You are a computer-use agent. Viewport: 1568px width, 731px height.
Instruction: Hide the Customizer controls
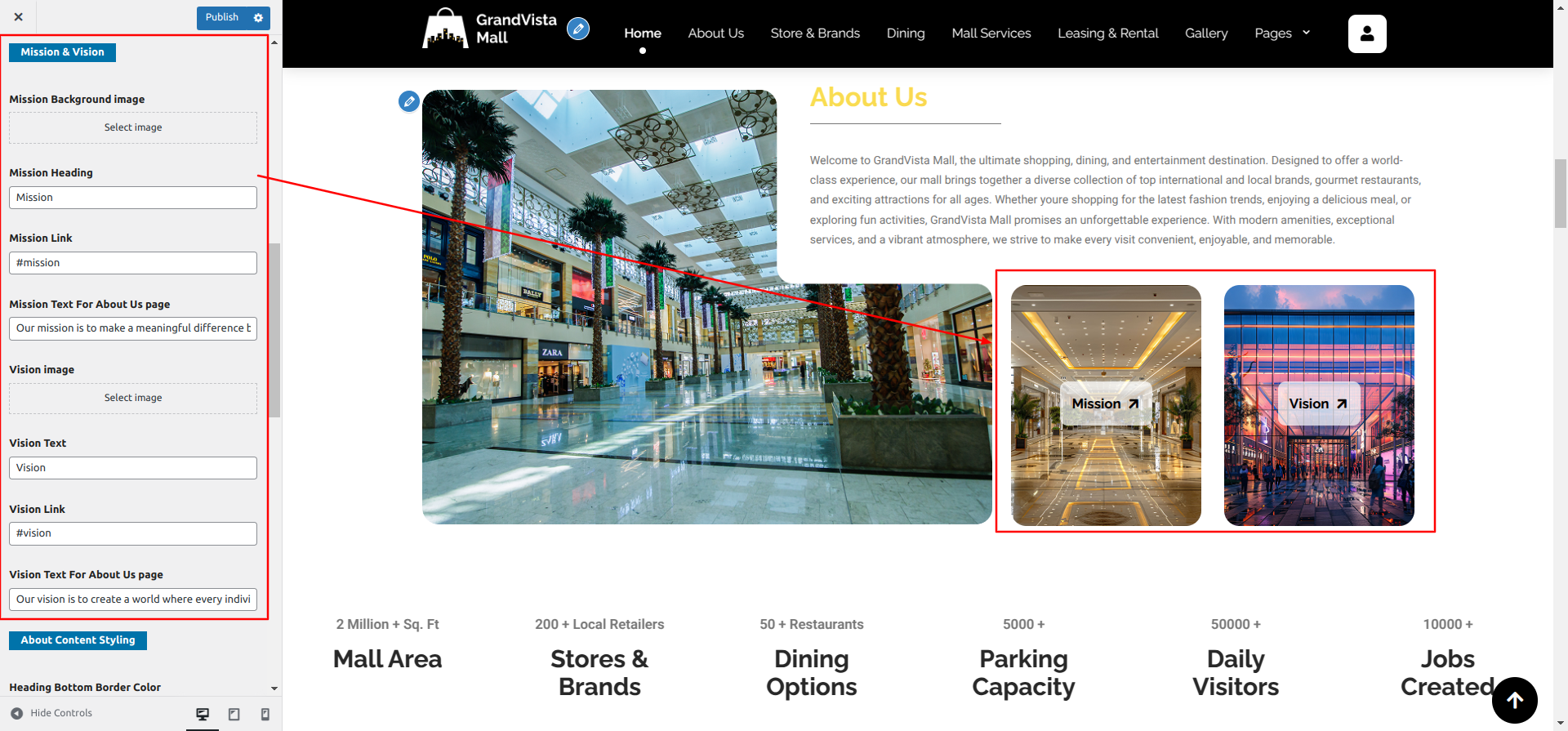52,713
